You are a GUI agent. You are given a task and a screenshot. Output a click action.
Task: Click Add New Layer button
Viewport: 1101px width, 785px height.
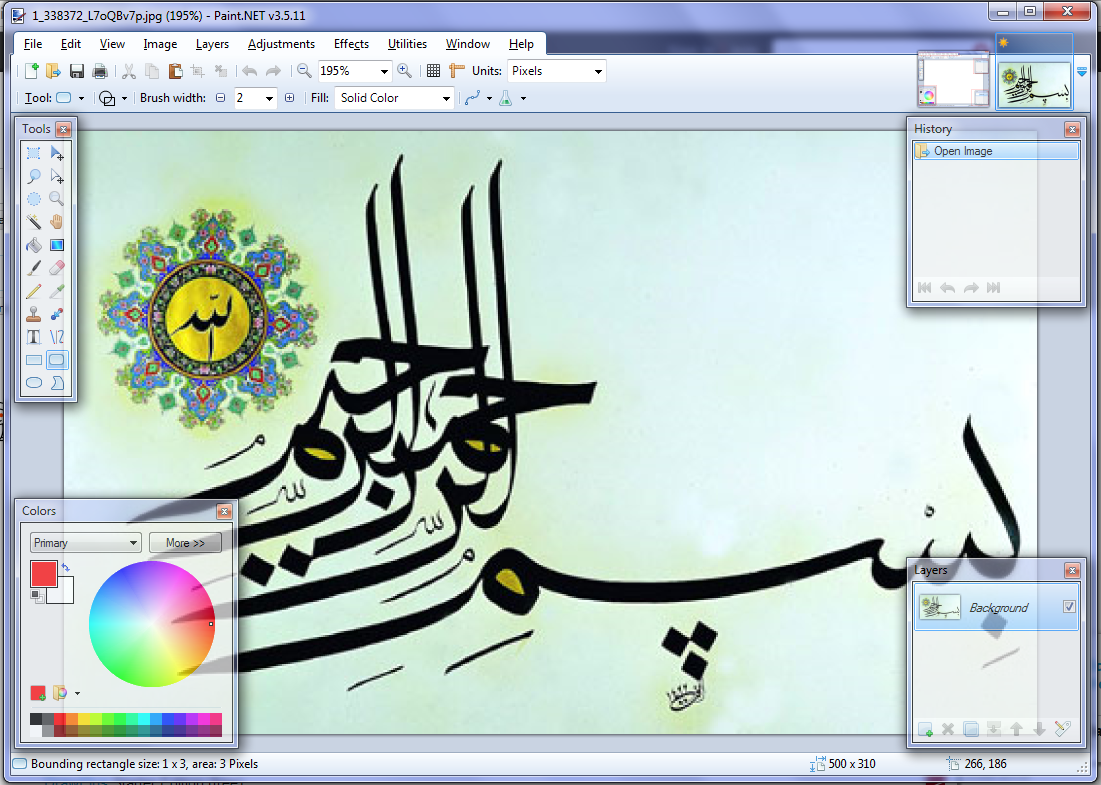[x=925, y=730]
